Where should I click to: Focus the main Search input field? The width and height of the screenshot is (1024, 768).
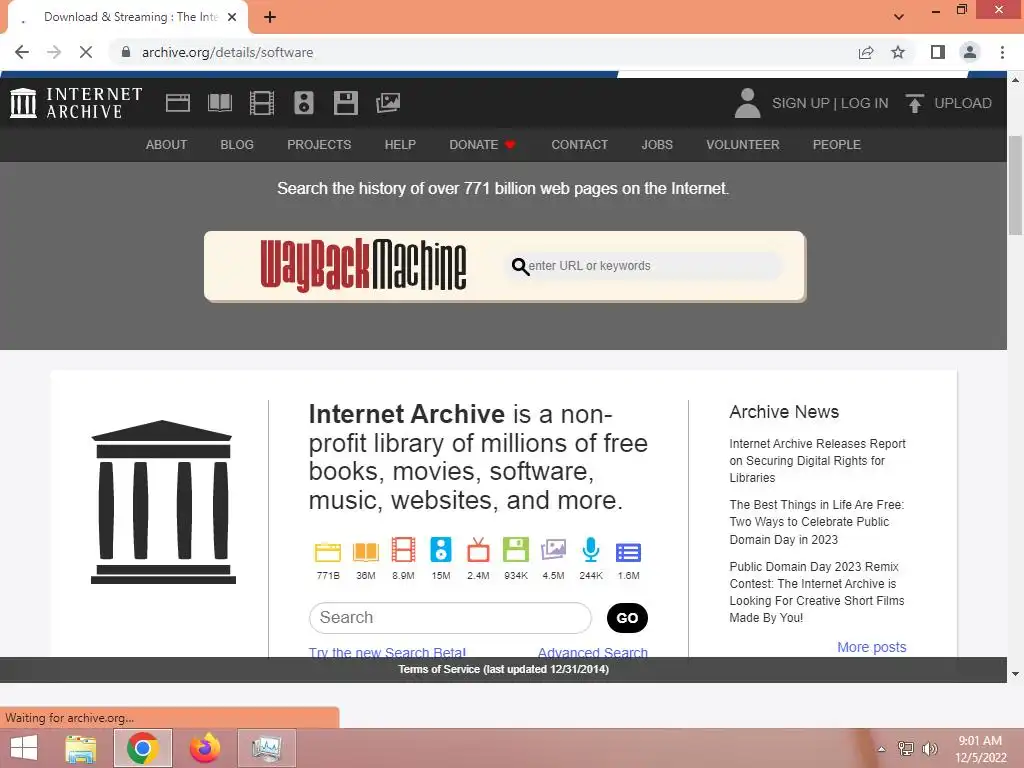[450, 618]
